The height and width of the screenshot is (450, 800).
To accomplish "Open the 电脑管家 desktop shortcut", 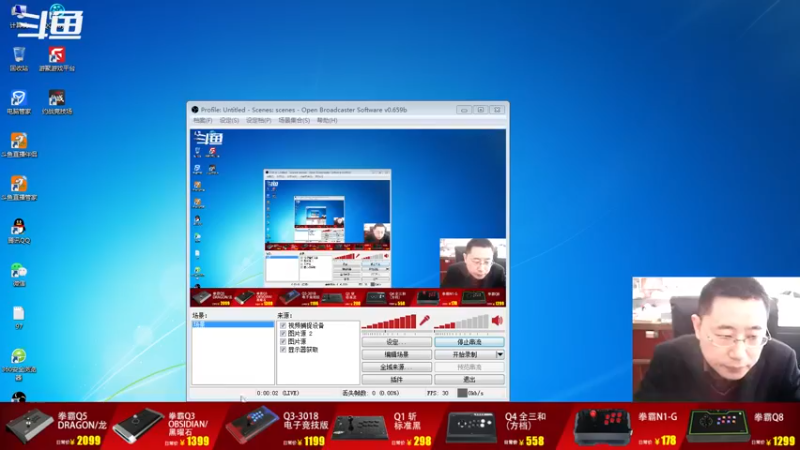I will [19, 102].
